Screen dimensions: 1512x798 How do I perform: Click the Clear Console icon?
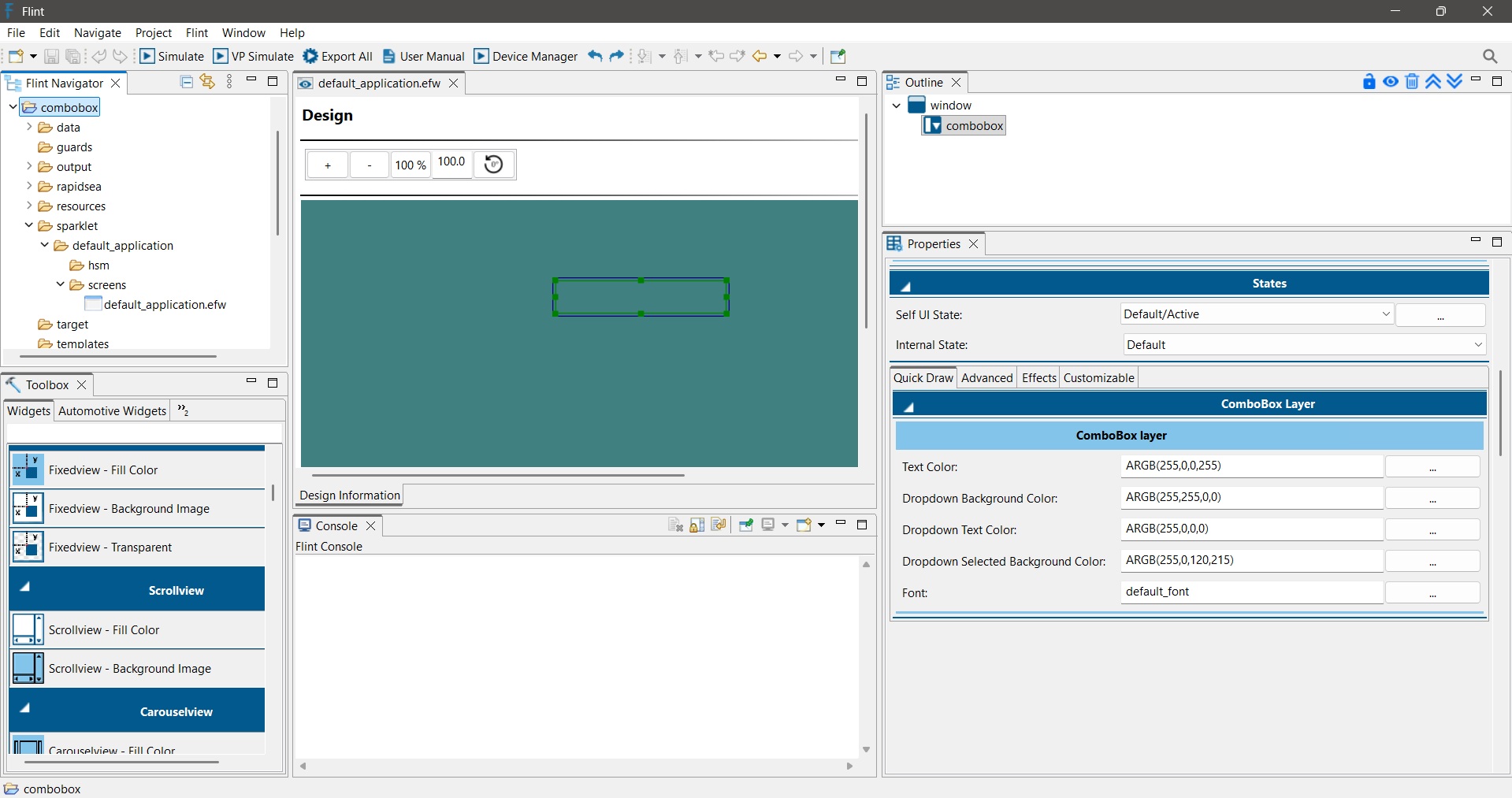(x=675, y=525)
